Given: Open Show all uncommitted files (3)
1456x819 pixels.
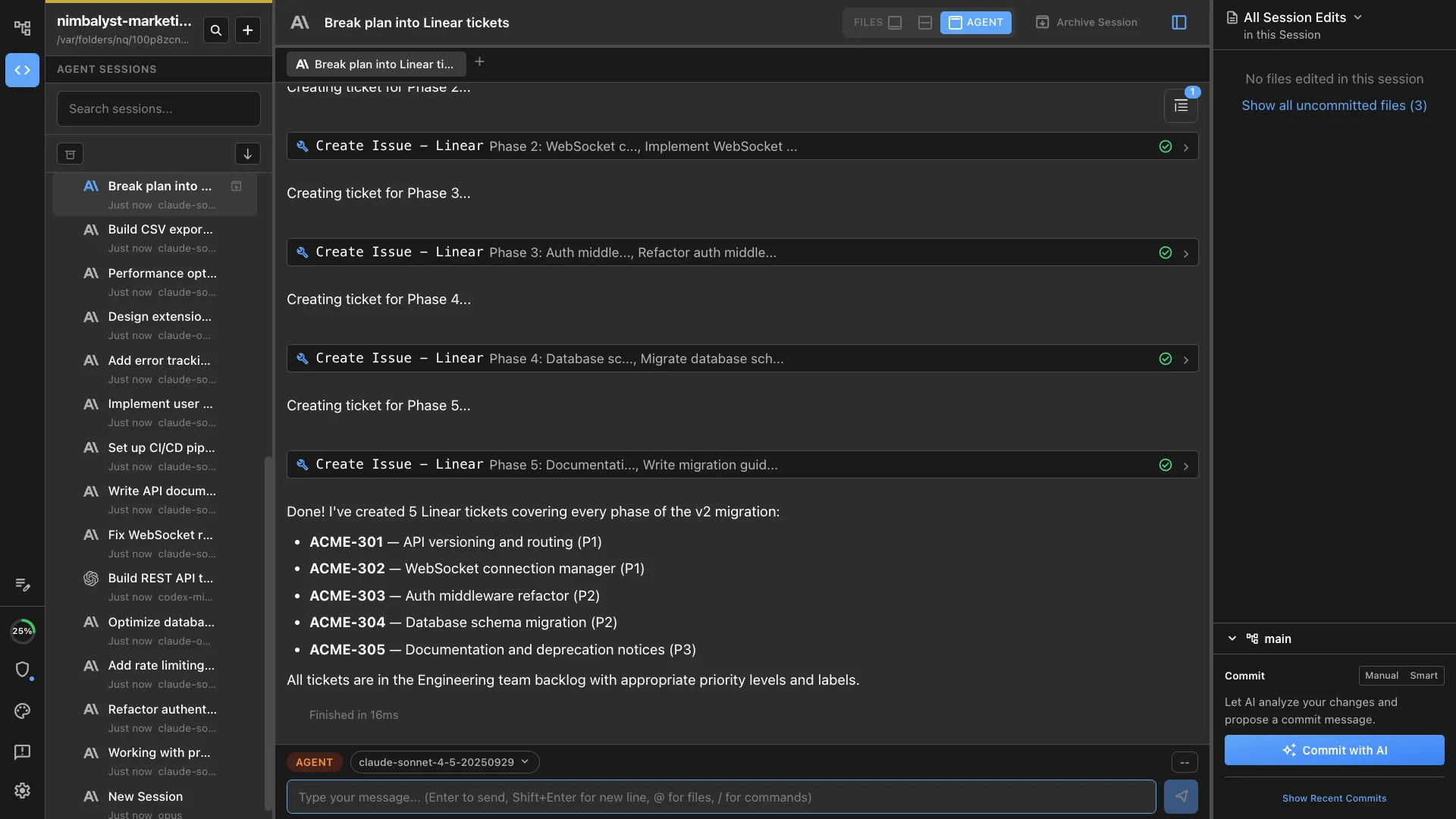Looking at the screenshot, I should pyautogui.click(x=1334, y=105).
